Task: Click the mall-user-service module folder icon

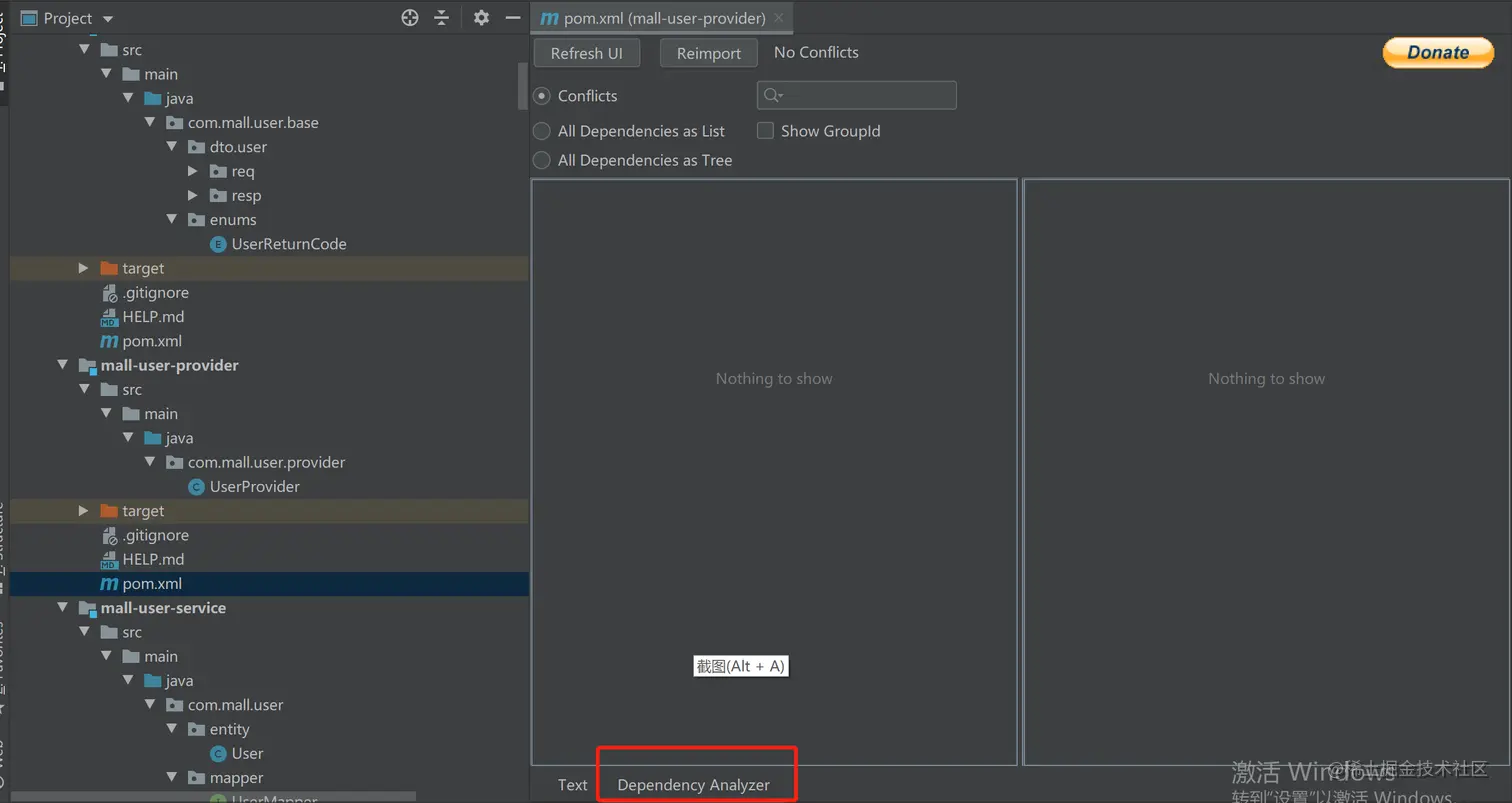Action: tap(87, 608)
